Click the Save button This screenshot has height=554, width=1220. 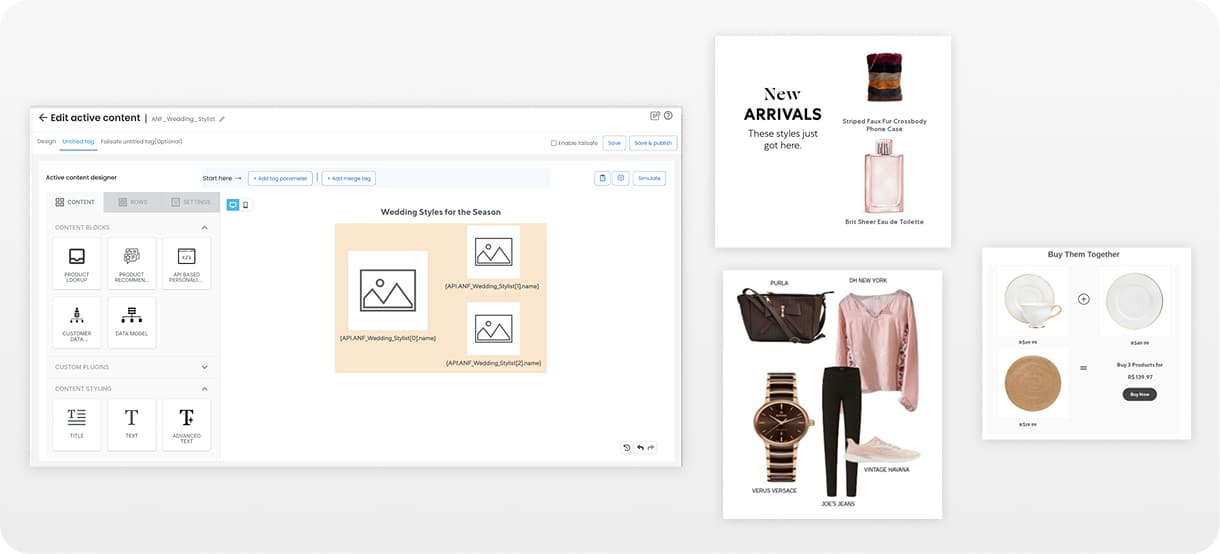[x=614, y=143]
